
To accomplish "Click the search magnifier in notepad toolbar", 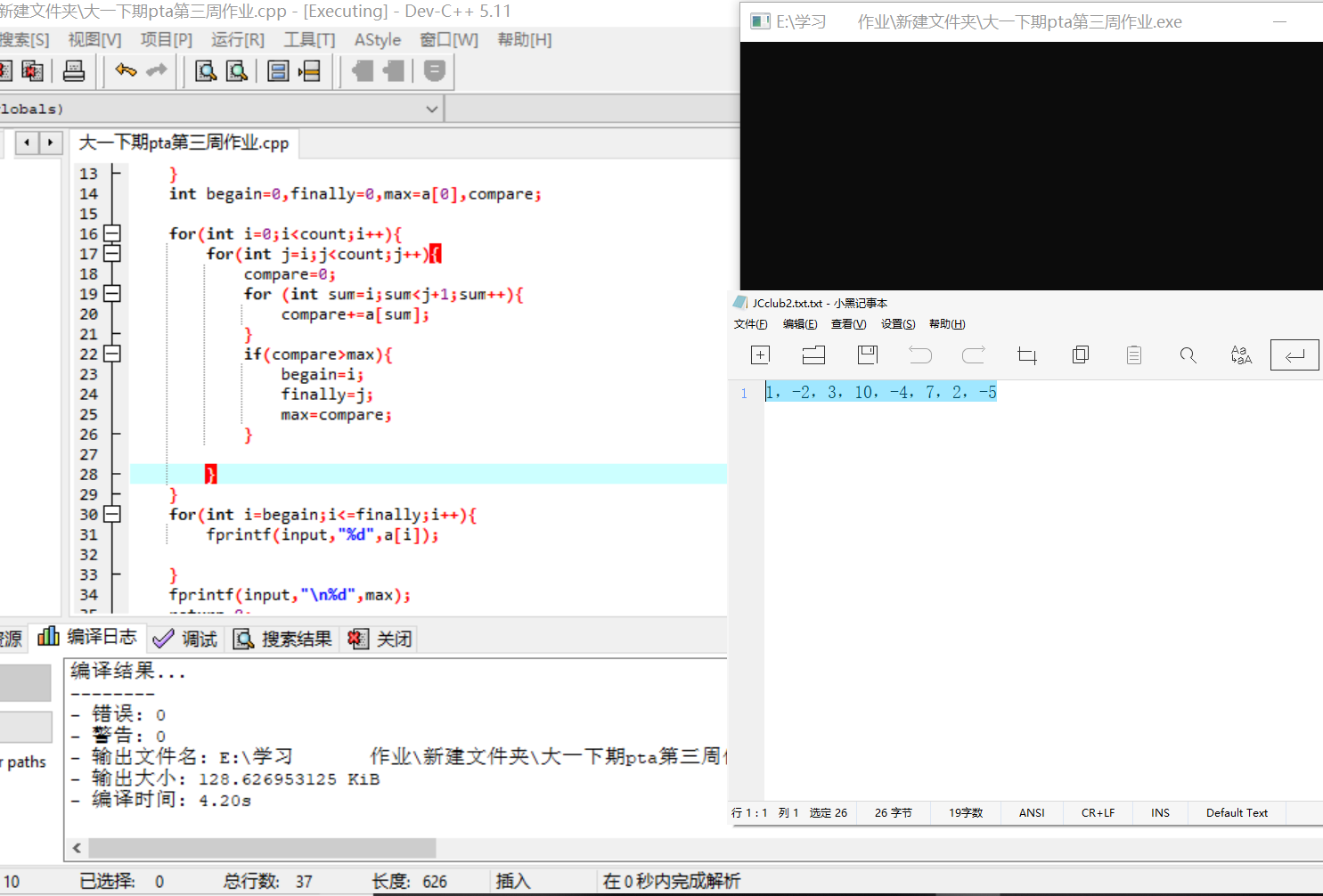I will point(1188,355).
